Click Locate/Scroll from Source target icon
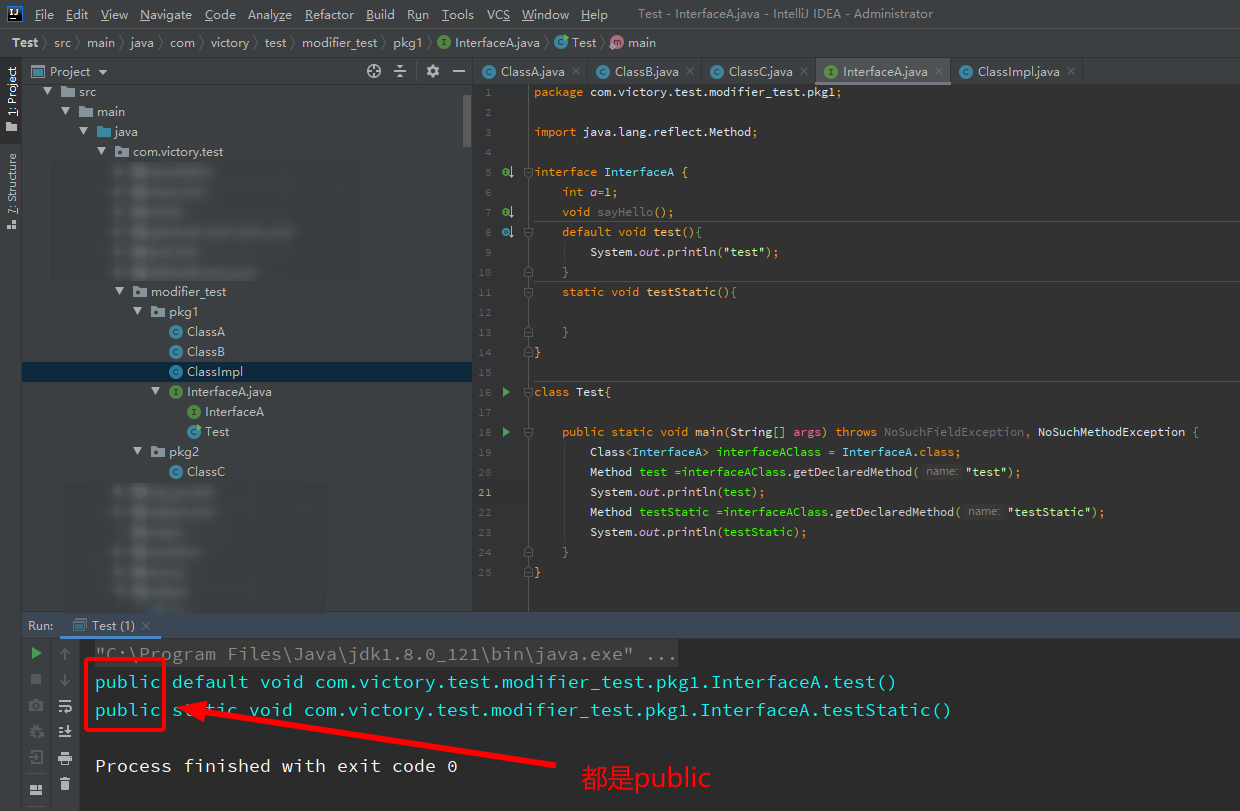Viewport: 1240px width, 811px height. coord(374,71)
